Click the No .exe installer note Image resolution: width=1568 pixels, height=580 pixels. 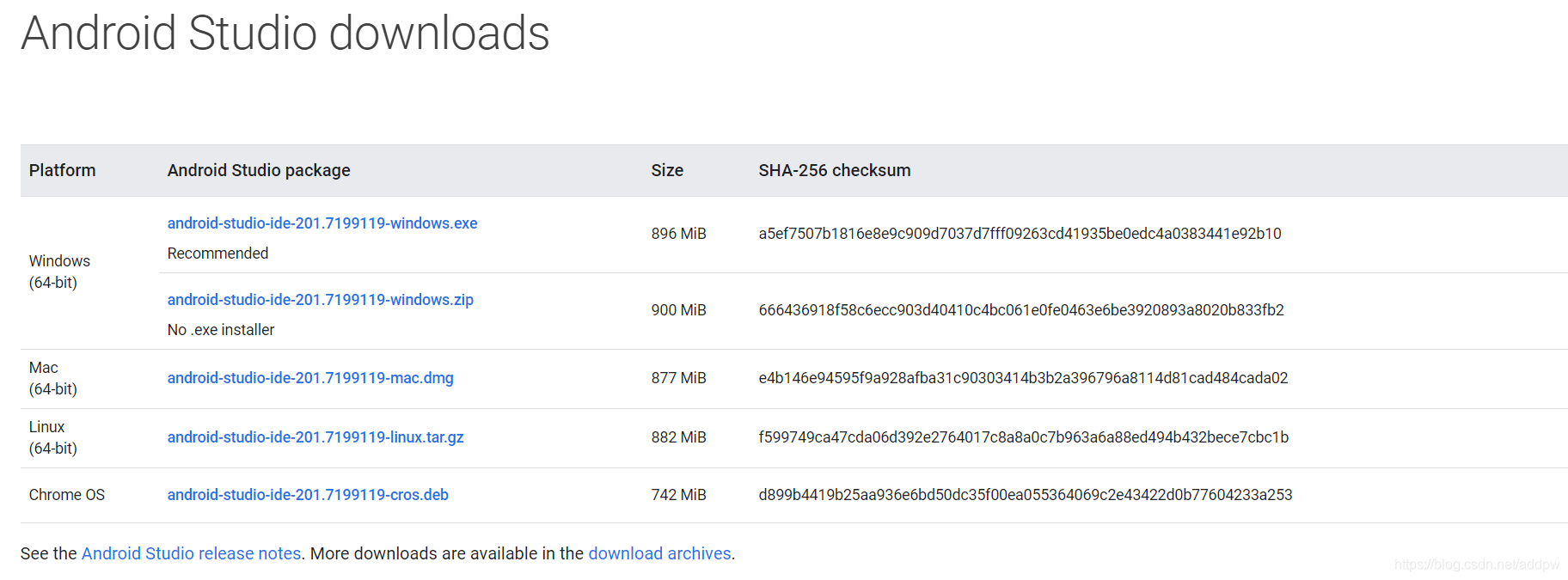[x=221, y=330]
